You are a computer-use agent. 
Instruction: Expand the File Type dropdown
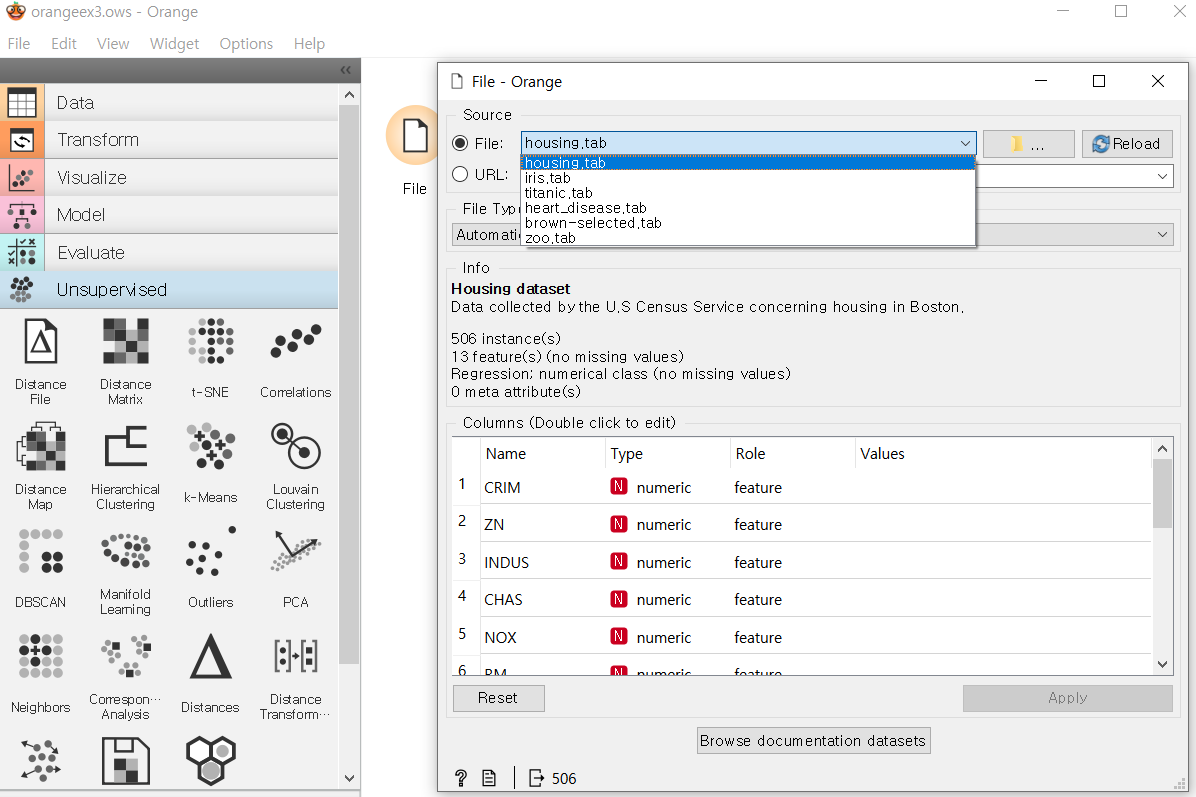tap(1162, 234)
